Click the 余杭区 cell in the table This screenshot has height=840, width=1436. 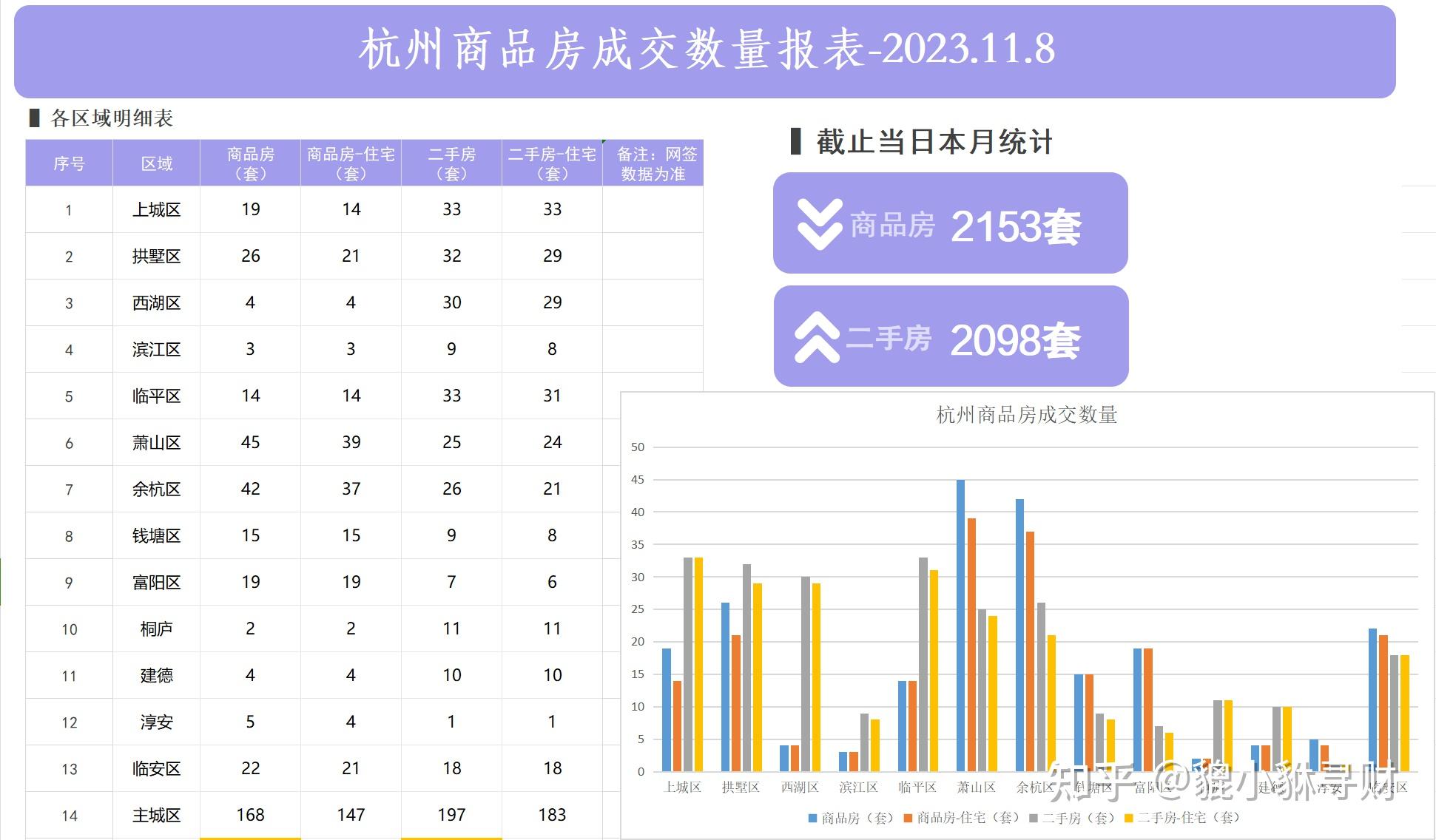pos(157,490)
